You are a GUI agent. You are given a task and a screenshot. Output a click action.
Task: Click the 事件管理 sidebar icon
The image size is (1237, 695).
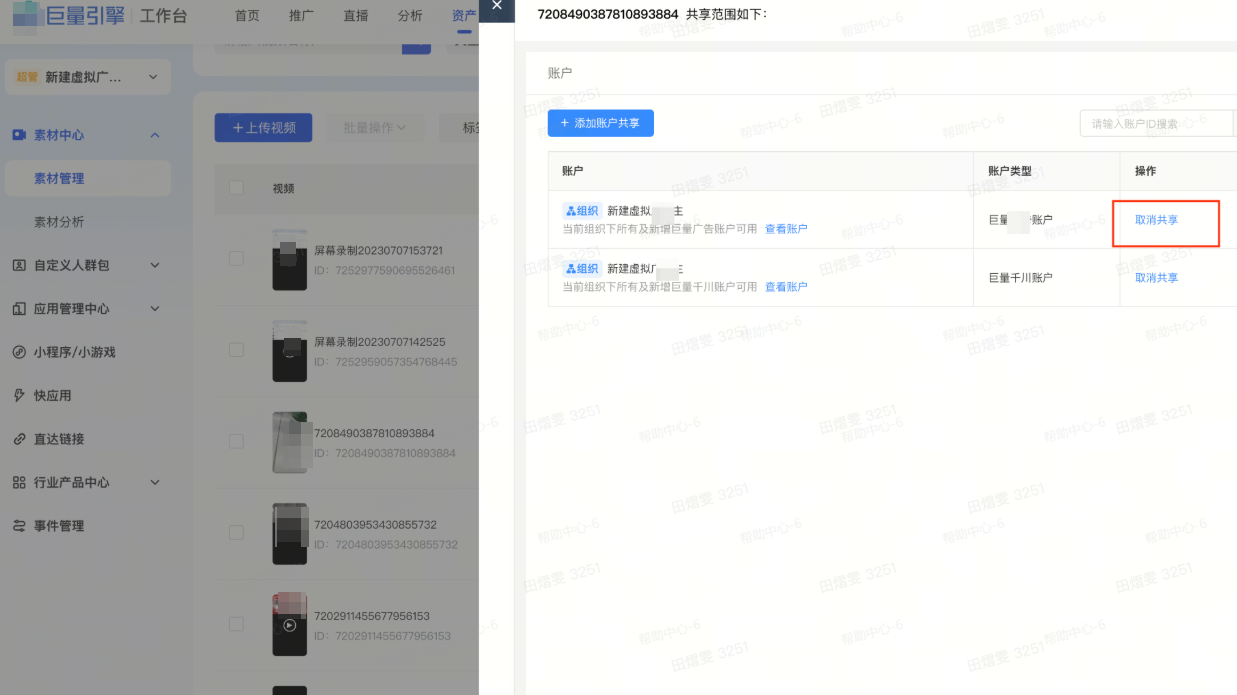19,526
